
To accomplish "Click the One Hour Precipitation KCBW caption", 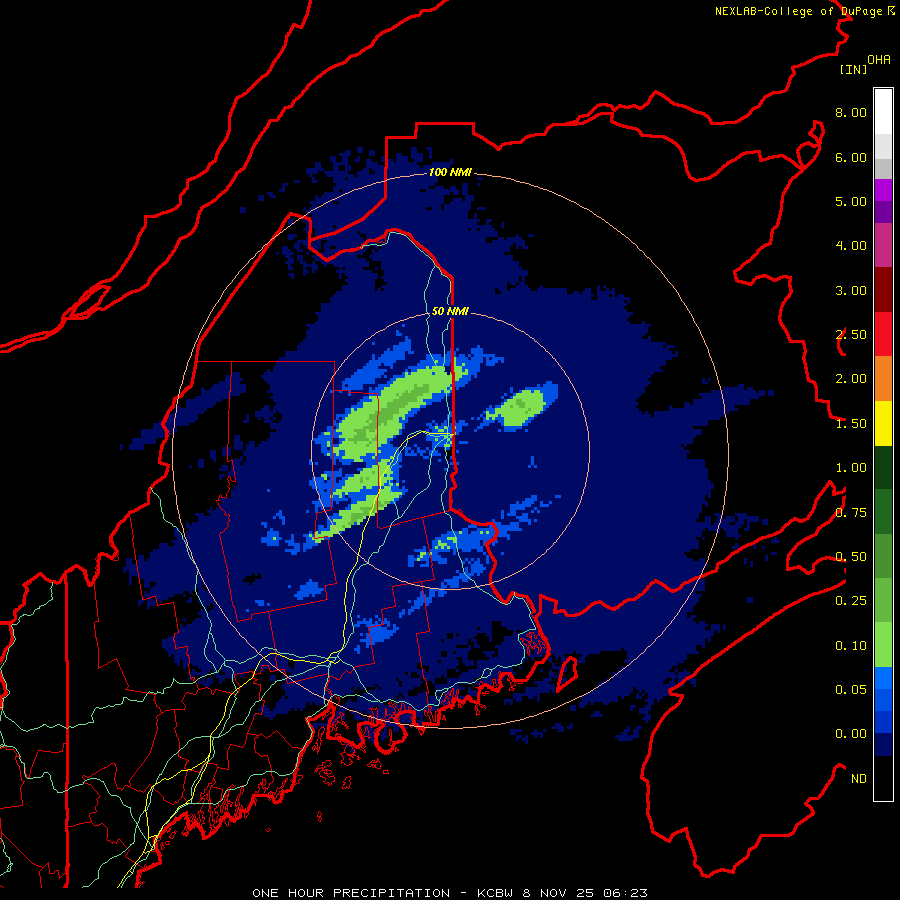I will click(x=450, y=893).
